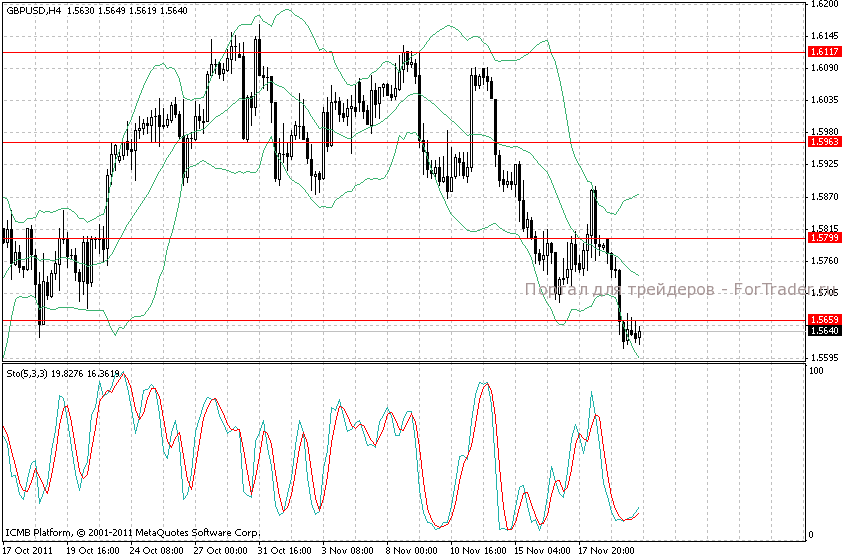843x558 pixels.
Task: Click the 31 Oct 16:00 time axis label
Action: click(x=283, y=550)
